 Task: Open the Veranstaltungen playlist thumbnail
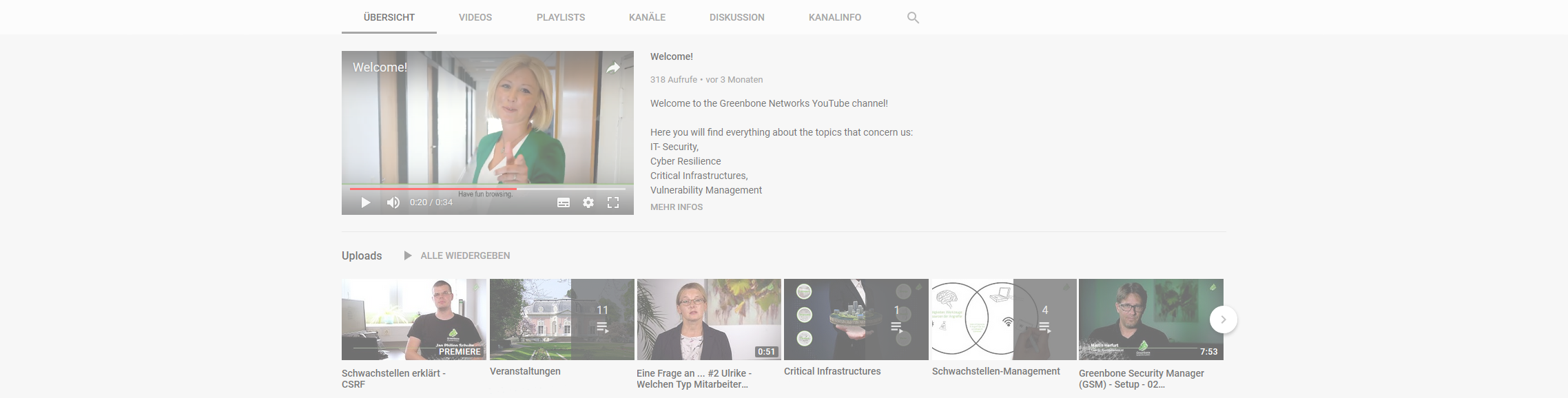pyautogui.click(x=561, y=320)
